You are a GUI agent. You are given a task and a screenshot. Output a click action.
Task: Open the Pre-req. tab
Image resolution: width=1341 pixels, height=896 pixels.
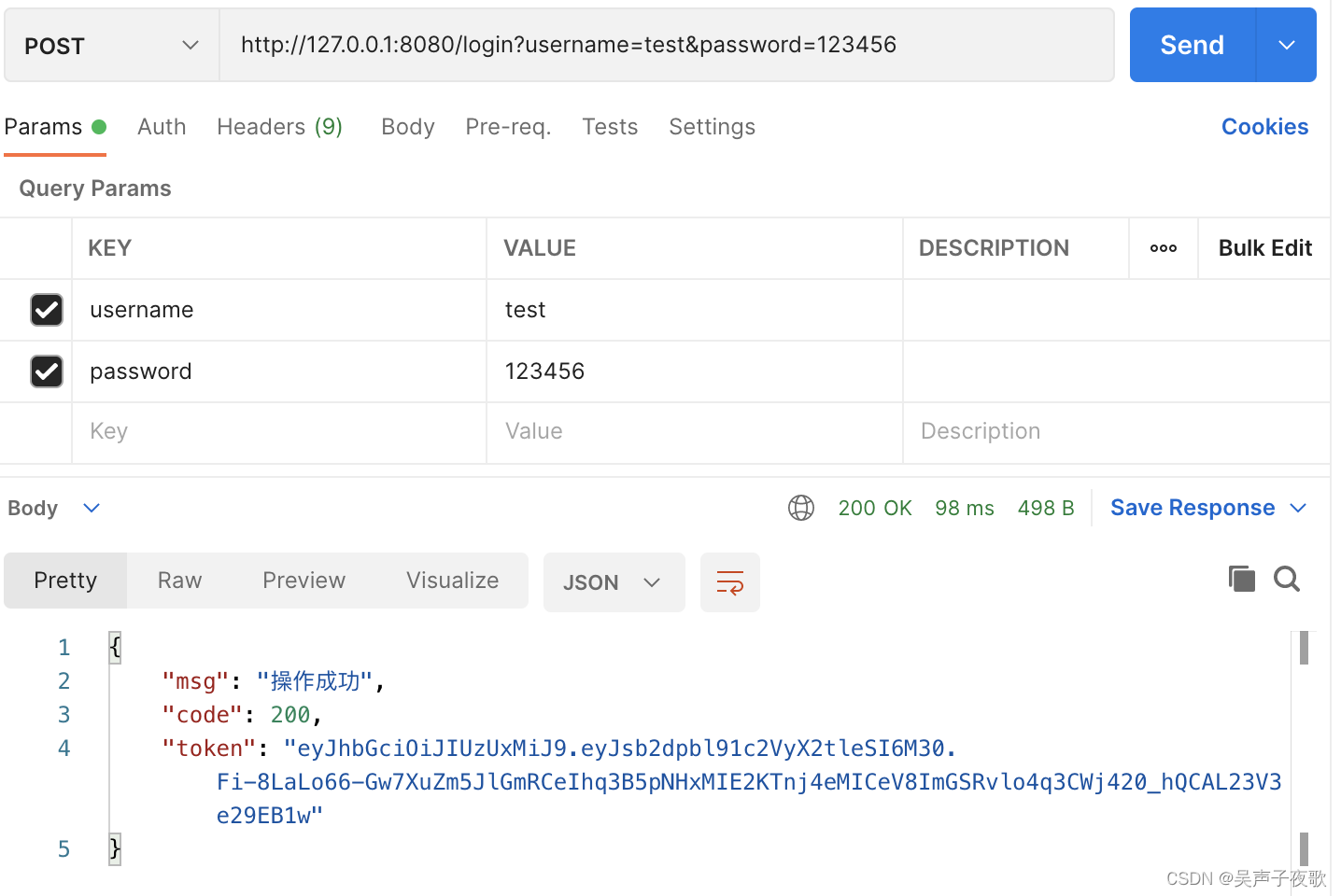pyautogui.click(x=508, y=127)
